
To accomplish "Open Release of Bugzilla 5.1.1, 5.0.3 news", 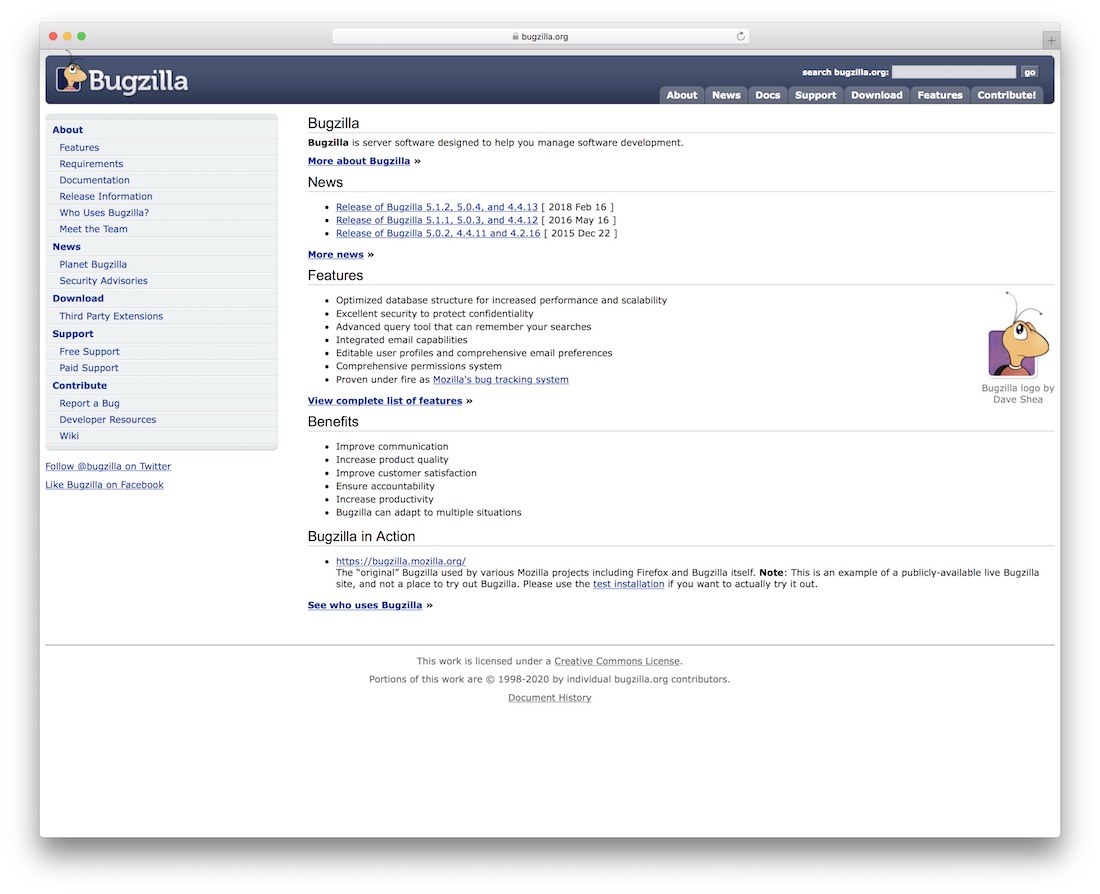I will coord(436,220).
